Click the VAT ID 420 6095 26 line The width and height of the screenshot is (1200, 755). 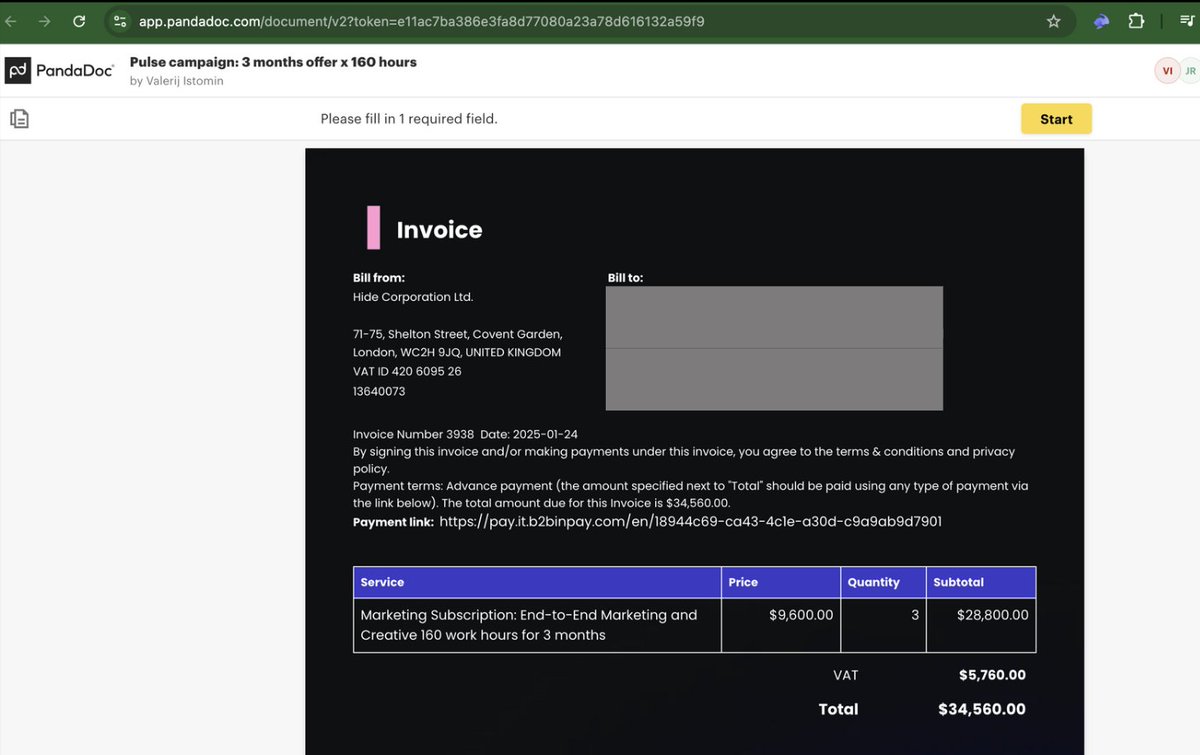pyautogui.click(x=407, y=371)
